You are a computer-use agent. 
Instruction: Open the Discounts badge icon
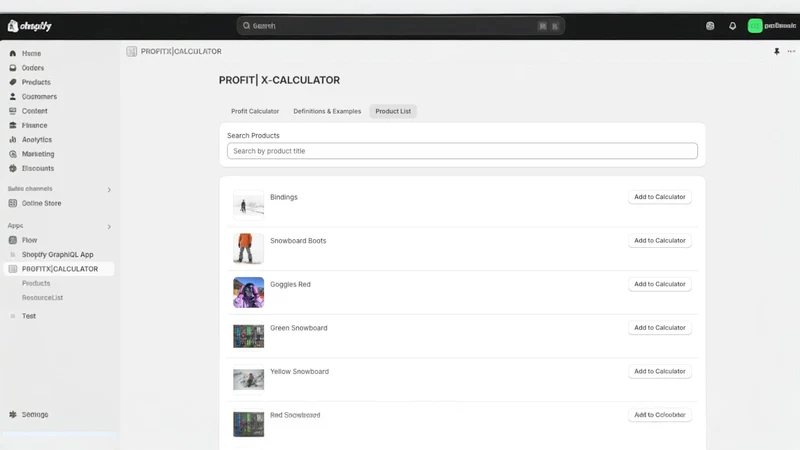pyautogui.click(x=13, y=168)
